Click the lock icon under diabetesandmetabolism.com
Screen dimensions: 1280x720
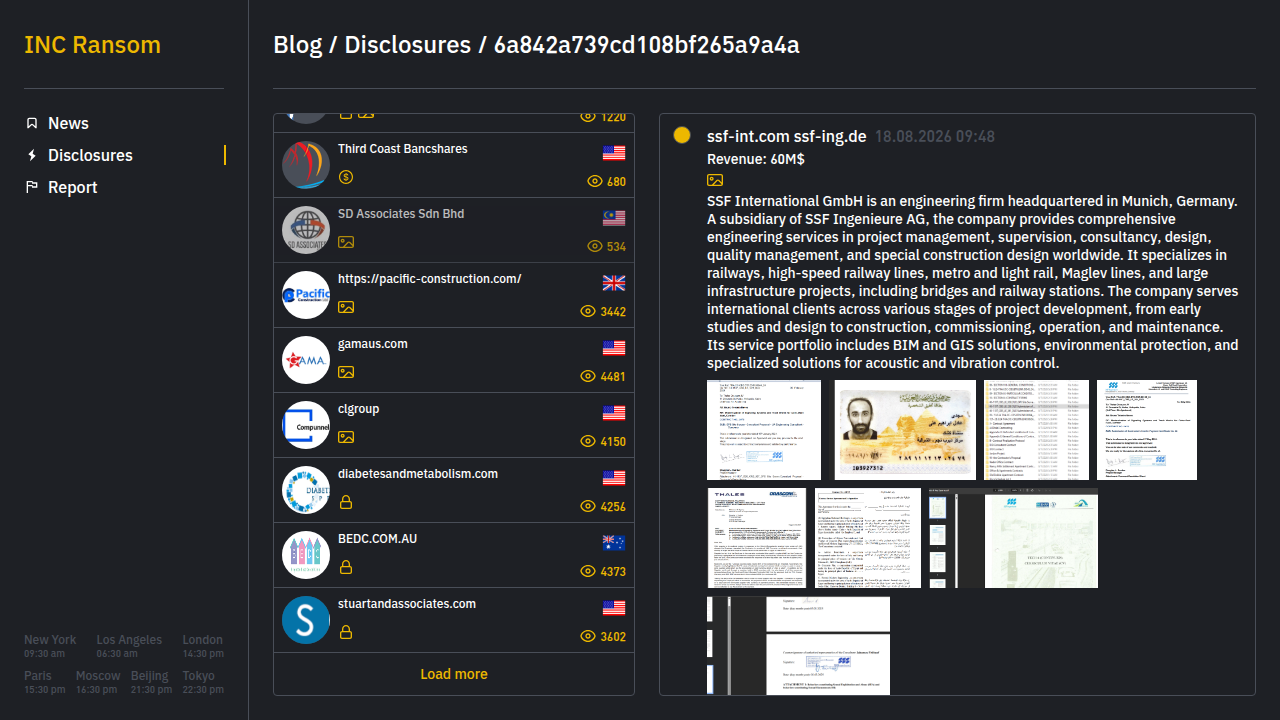346,502
